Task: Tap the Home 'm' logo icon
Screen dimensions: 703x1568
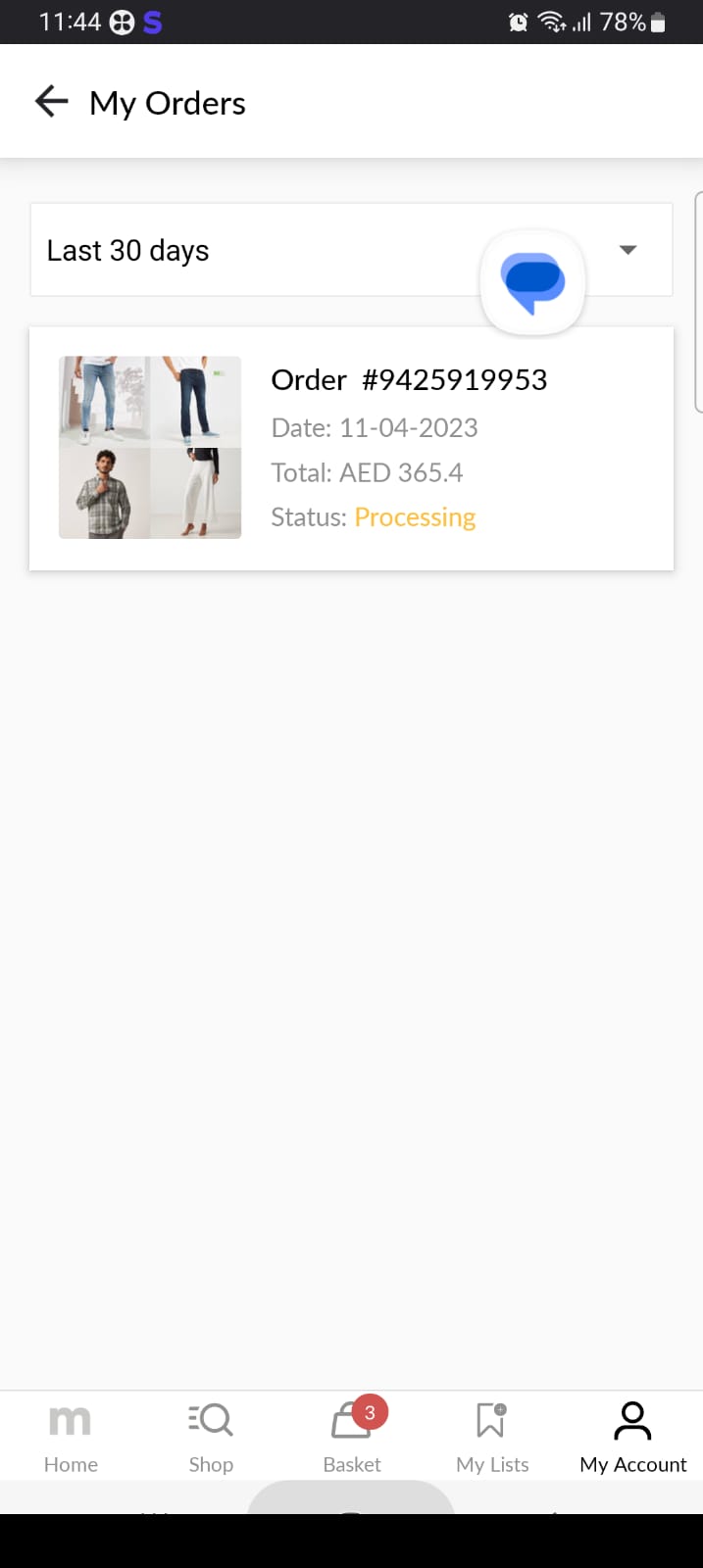Action: pyautogui.click(x=70, y=1419)
